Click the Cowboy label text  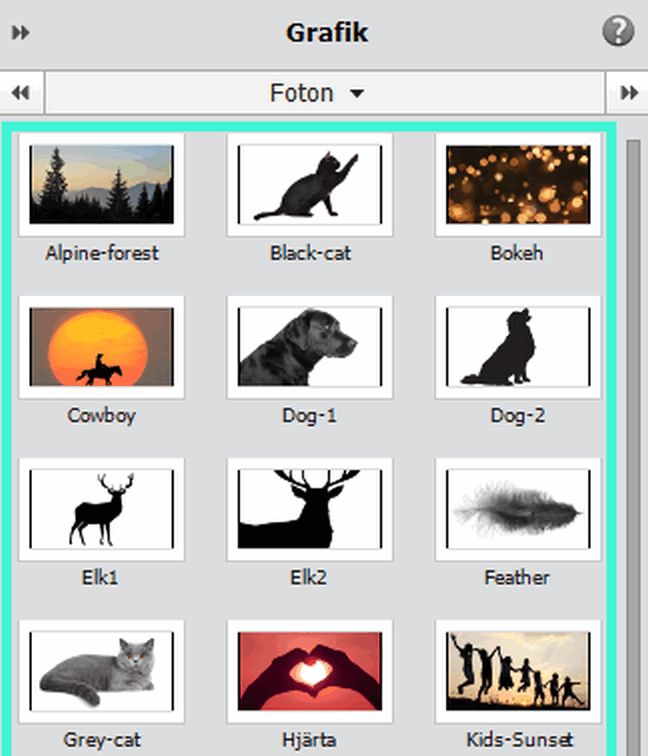[x=101, y=416]
